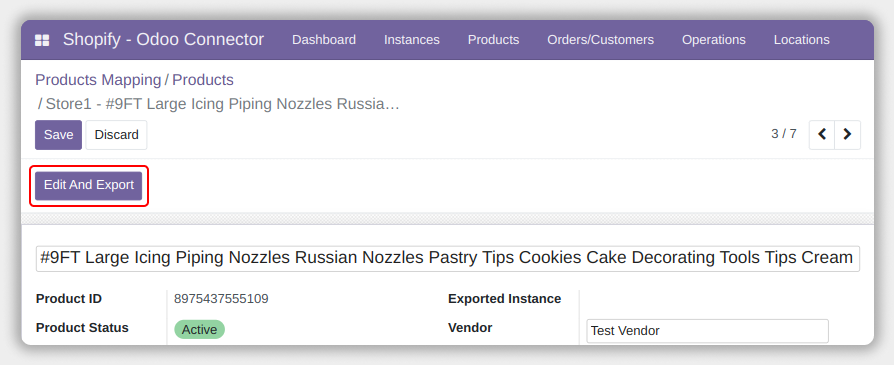This screenshot has height=365, width=894.
Task: Open the Instances menu
Action: click(412, 40)
